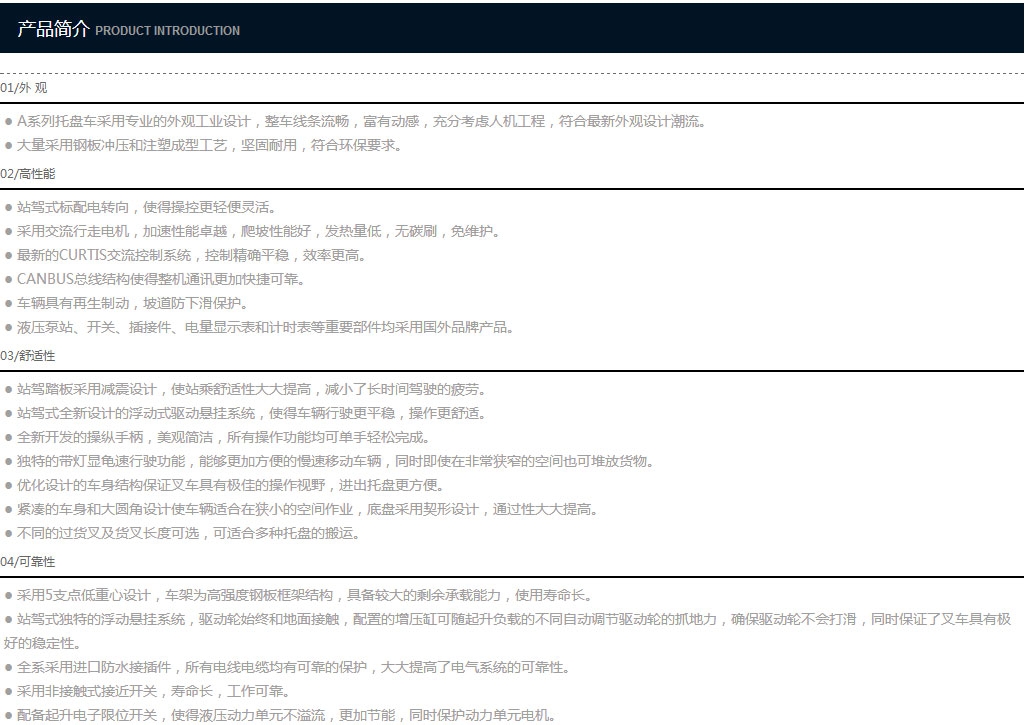Click the 全系采用进口防水接插件 text line
Screen dimensions: 1025x725
(294, 667)
